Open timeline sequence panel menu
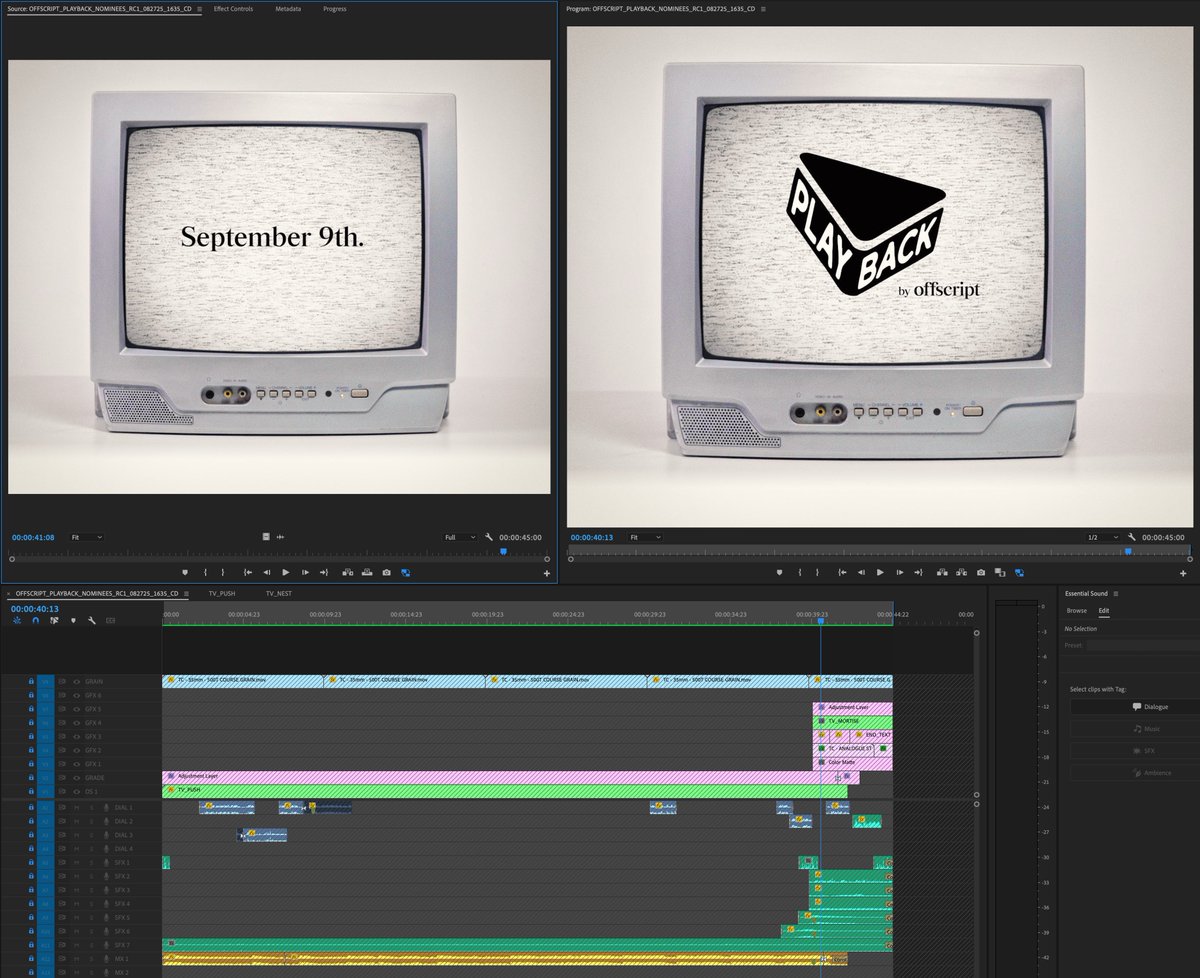The height and width of the screenshot is (978, 1200). point(184,593)
